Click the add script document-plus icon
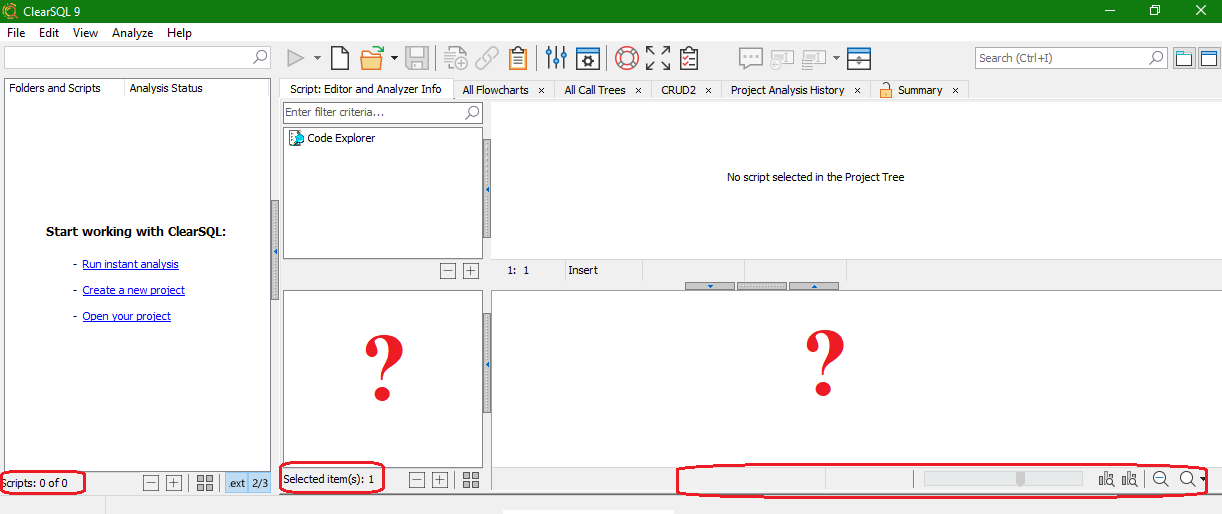This screenshot has width=1222, height=514. click(456, 58)
